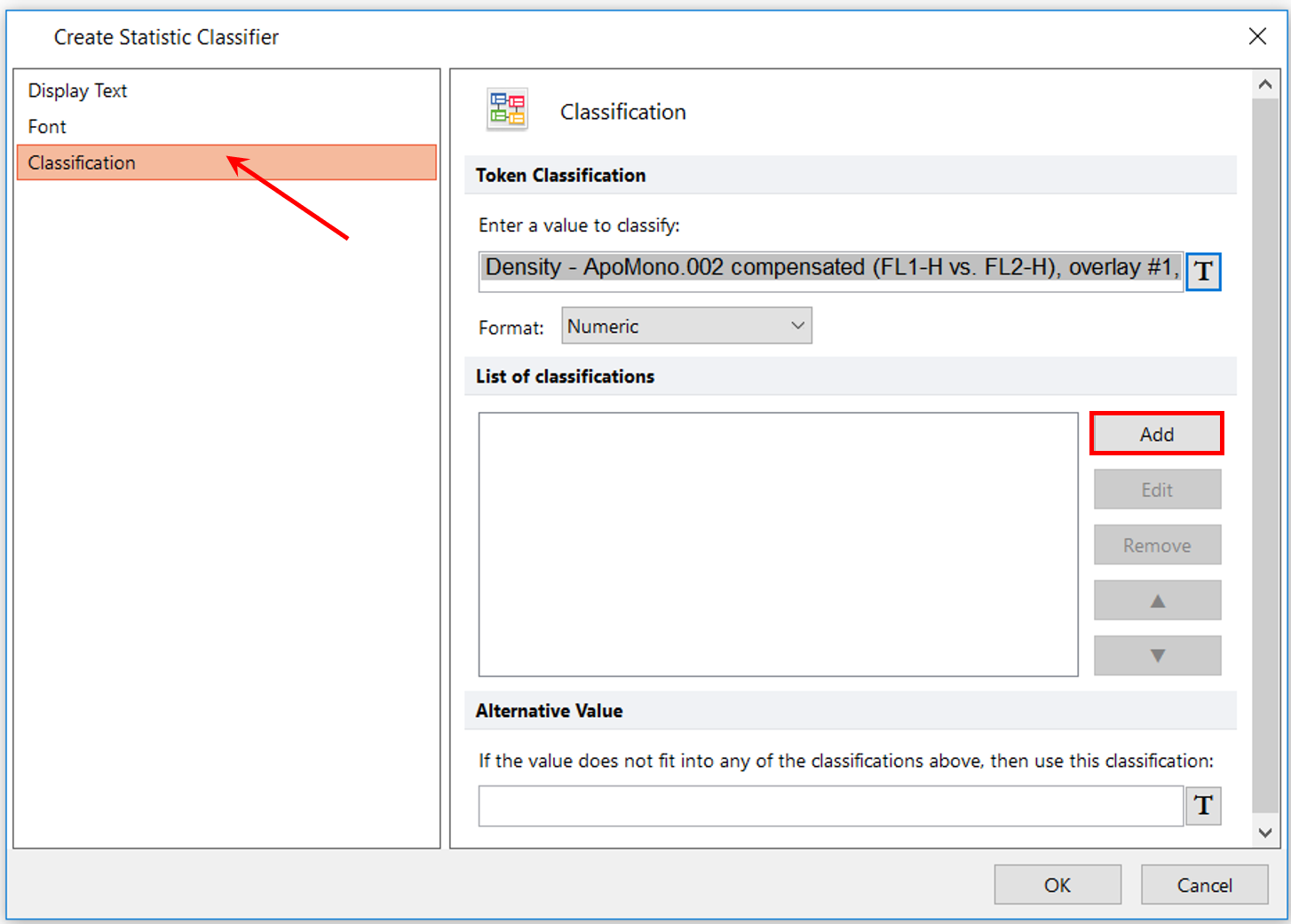Click inside the empty classifications list box

pyautogui.click(x=778, y=544)
